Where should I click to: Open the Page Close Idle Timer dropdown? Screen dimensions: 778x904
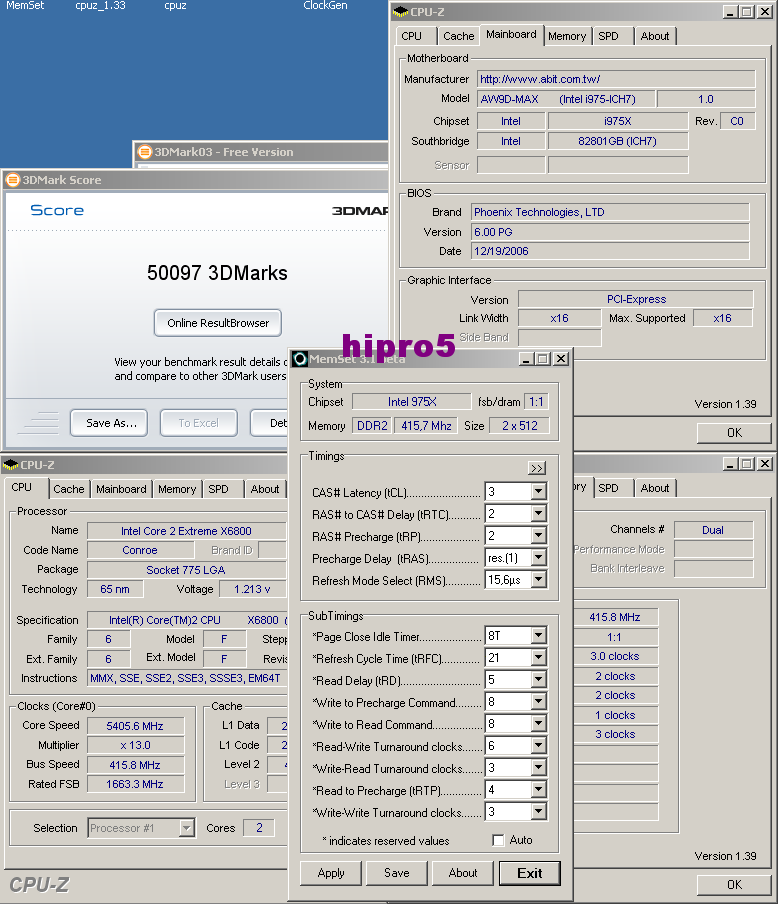point(539,635)
